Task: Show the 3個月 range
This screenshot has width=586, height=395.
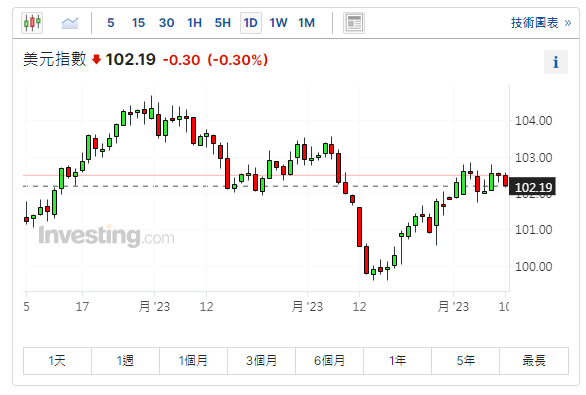Action: 261,361
